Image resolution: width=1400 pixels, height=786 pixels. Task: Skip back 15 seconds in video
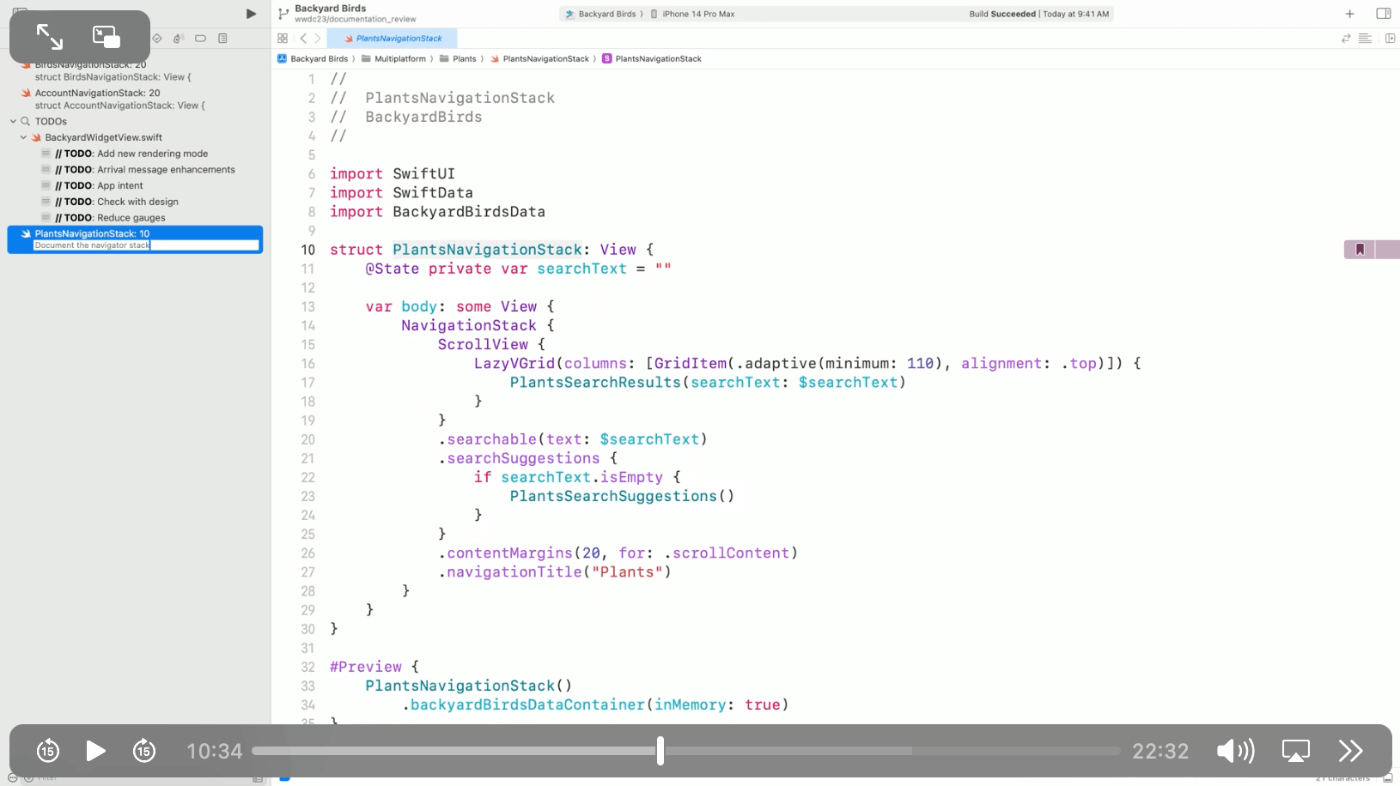[48, 750]
